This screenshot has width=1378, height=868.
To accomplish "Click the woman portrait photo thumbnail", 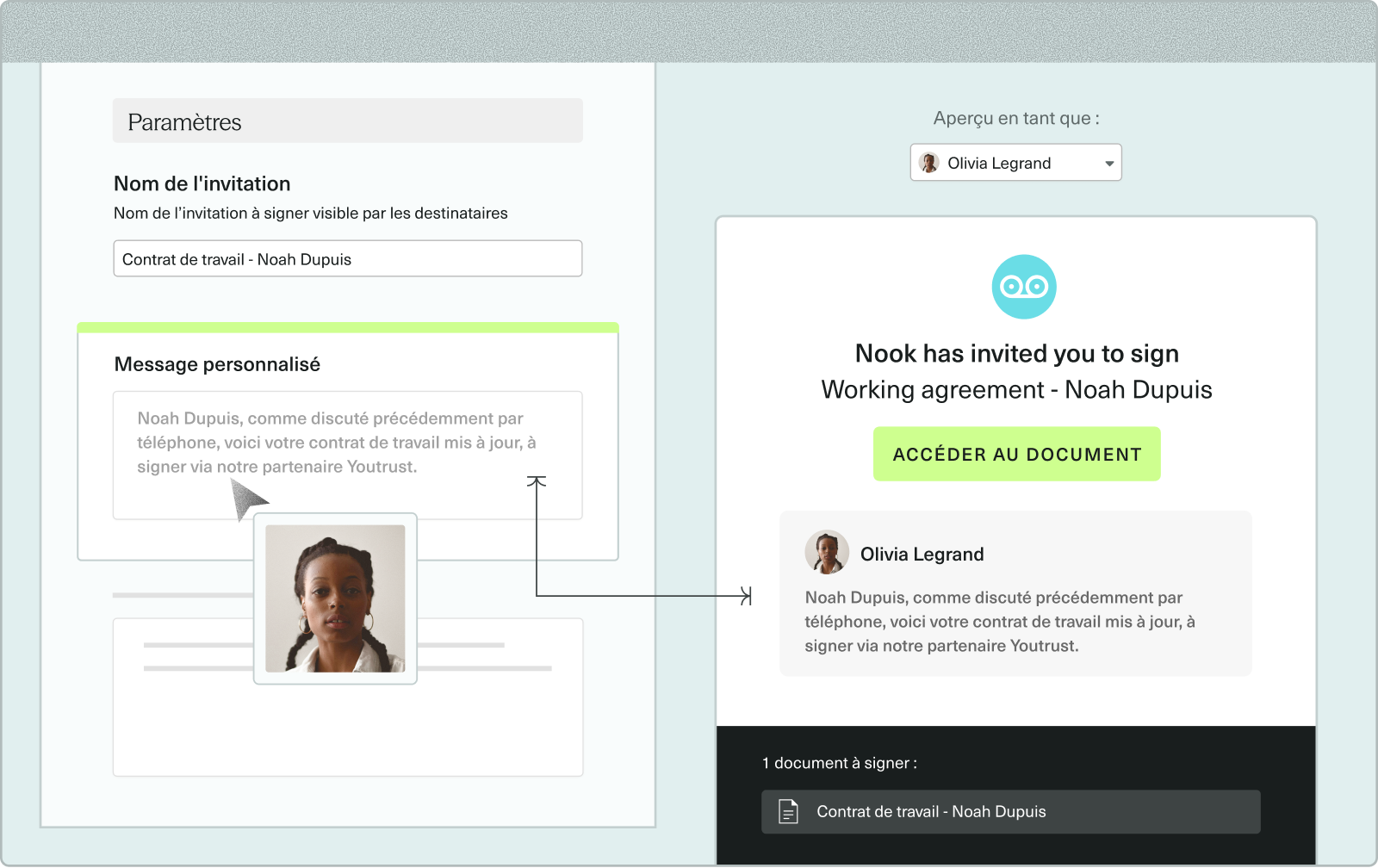I will (335, 598).
